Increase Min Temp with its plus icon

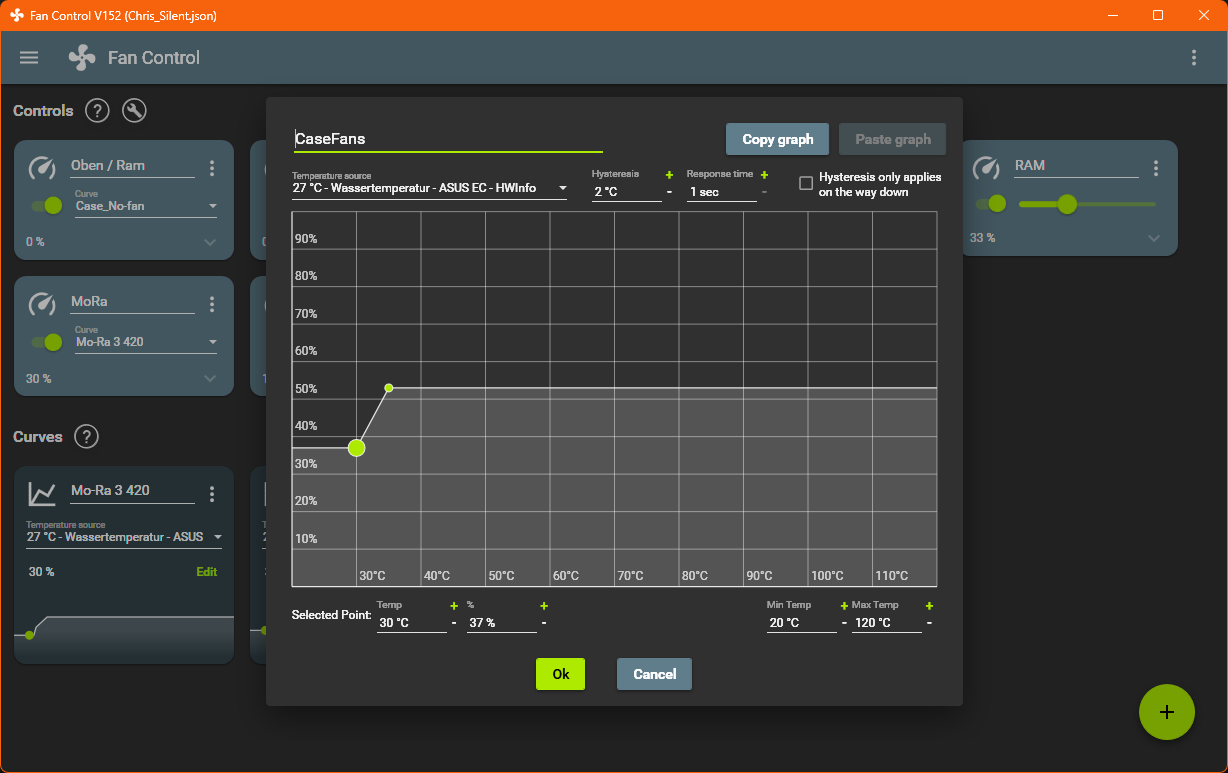tap(844, 606)
